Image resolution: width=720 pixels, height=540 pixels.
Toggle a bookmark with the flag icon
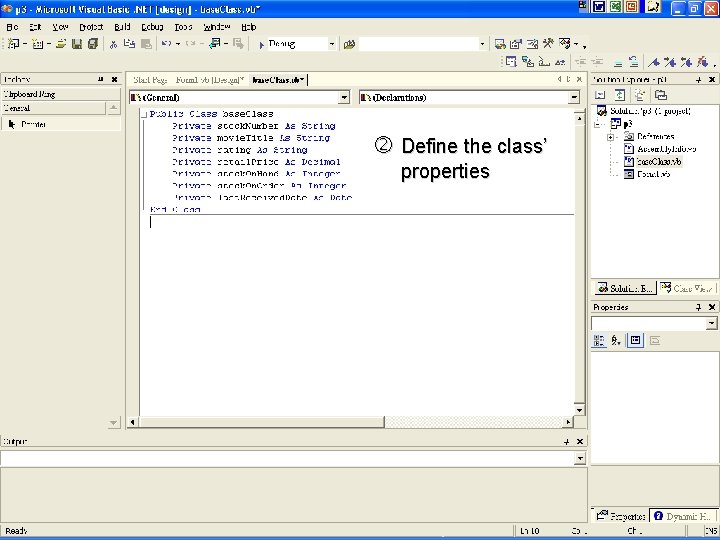click(654, 62)
